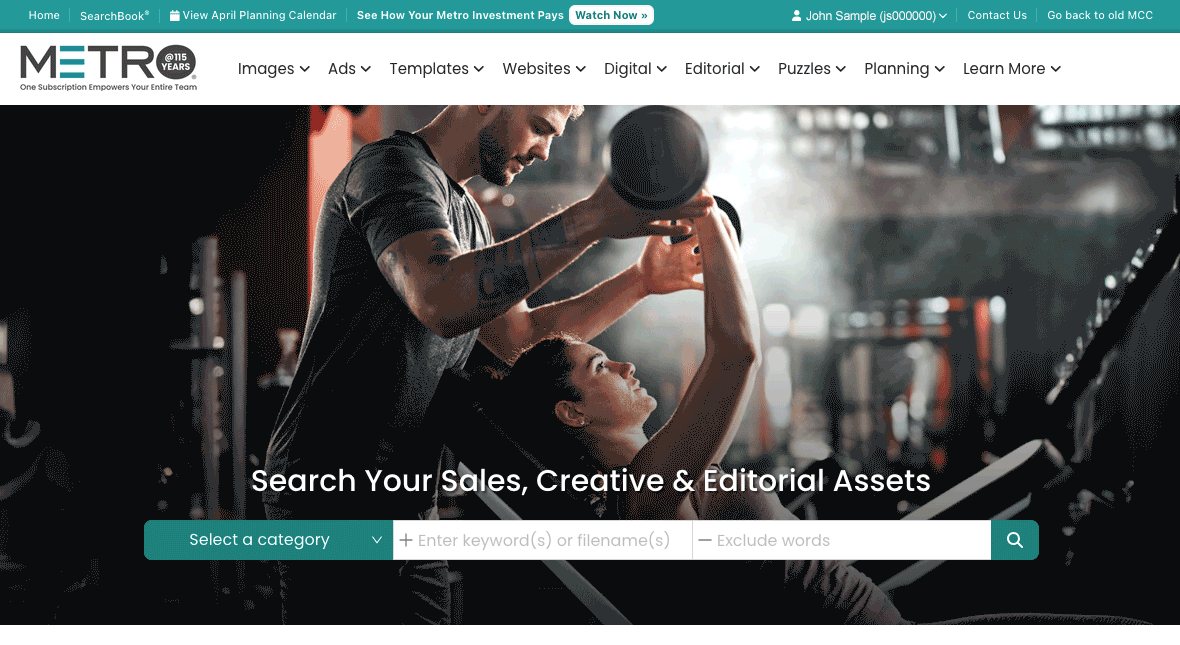Expand the Puzzles menu chevron
The width and height of the screenshot is (1180, 645).
coord(841,68)
